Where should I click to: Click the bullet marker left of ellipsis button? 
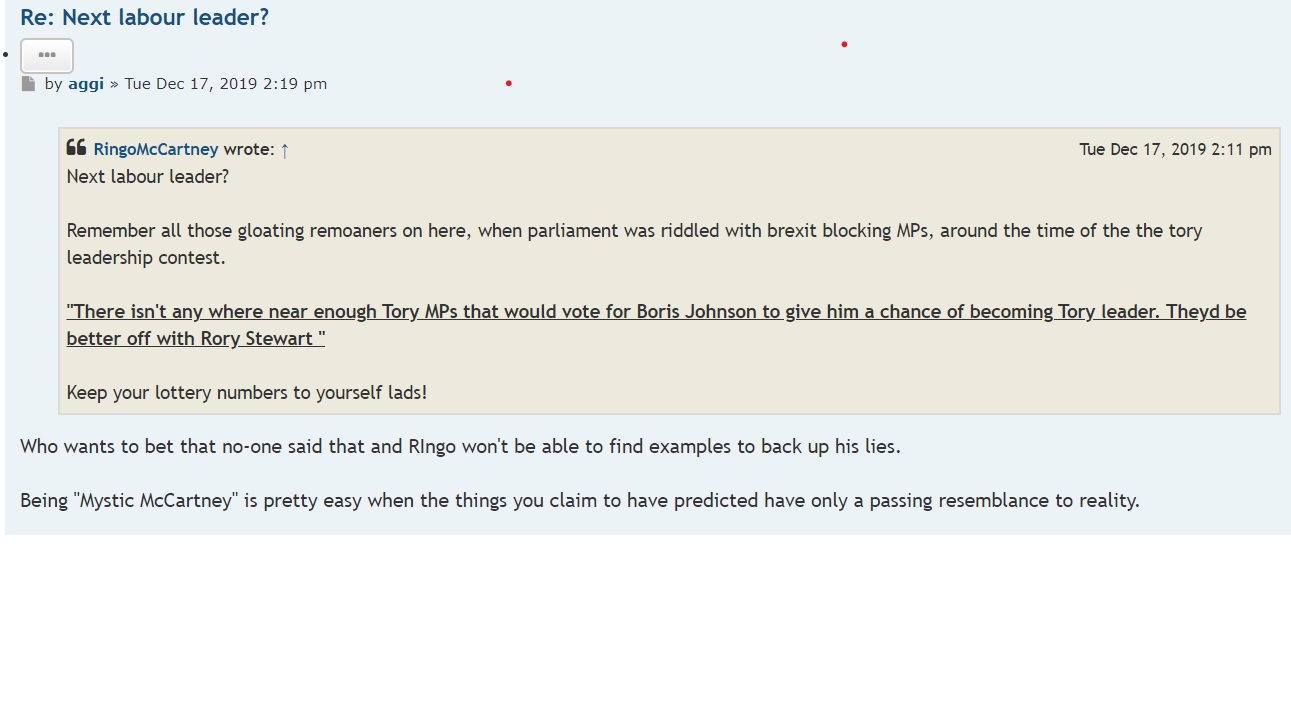pos(7,55)
